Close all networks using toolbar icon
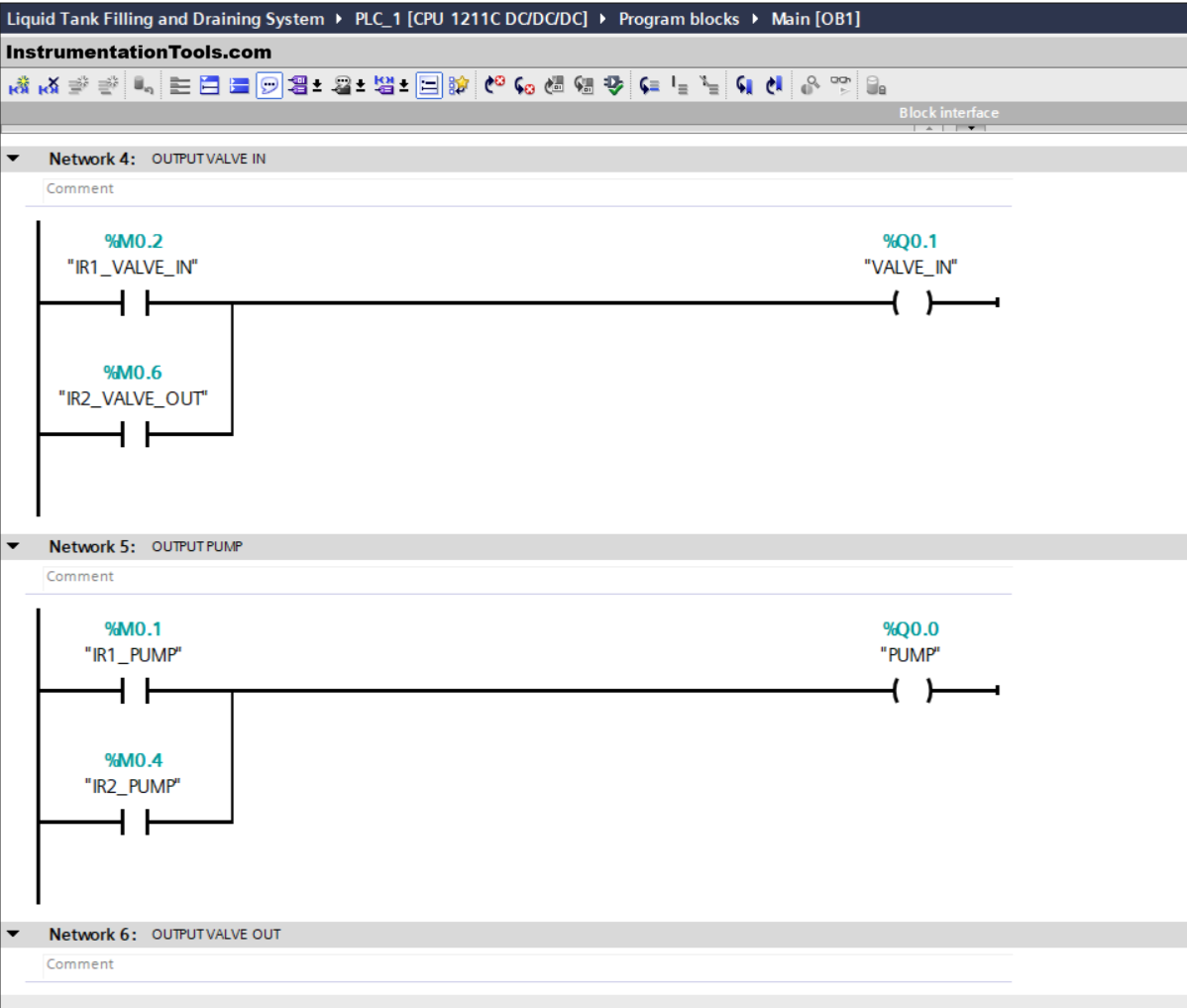Screen dimensions: 1187x1008 pyautogui.click(x=240, y=86)
